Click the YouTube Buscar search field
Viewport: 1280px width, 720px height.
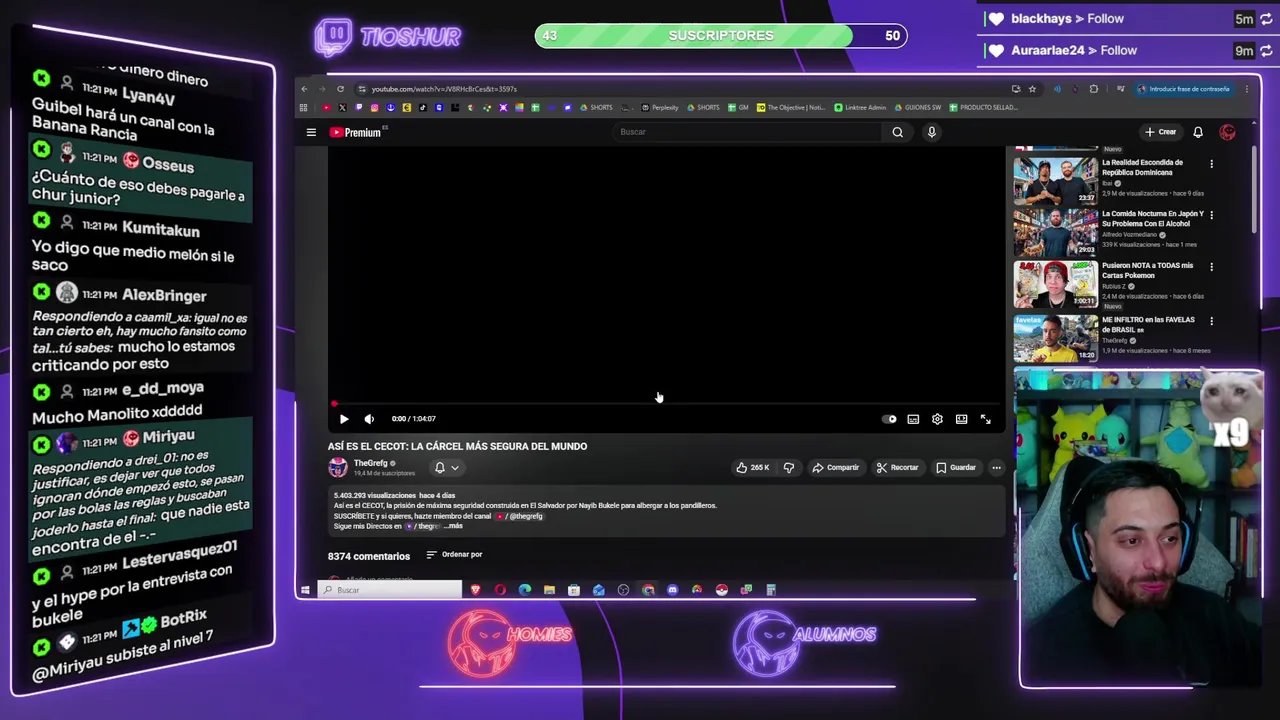pyautogui.click(x=748, y=132)
